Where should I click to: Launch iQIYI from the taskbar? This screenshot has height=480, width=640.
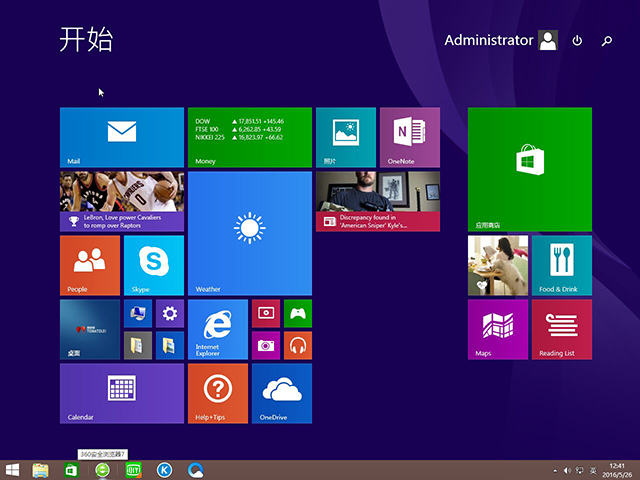tap(133, 470)
